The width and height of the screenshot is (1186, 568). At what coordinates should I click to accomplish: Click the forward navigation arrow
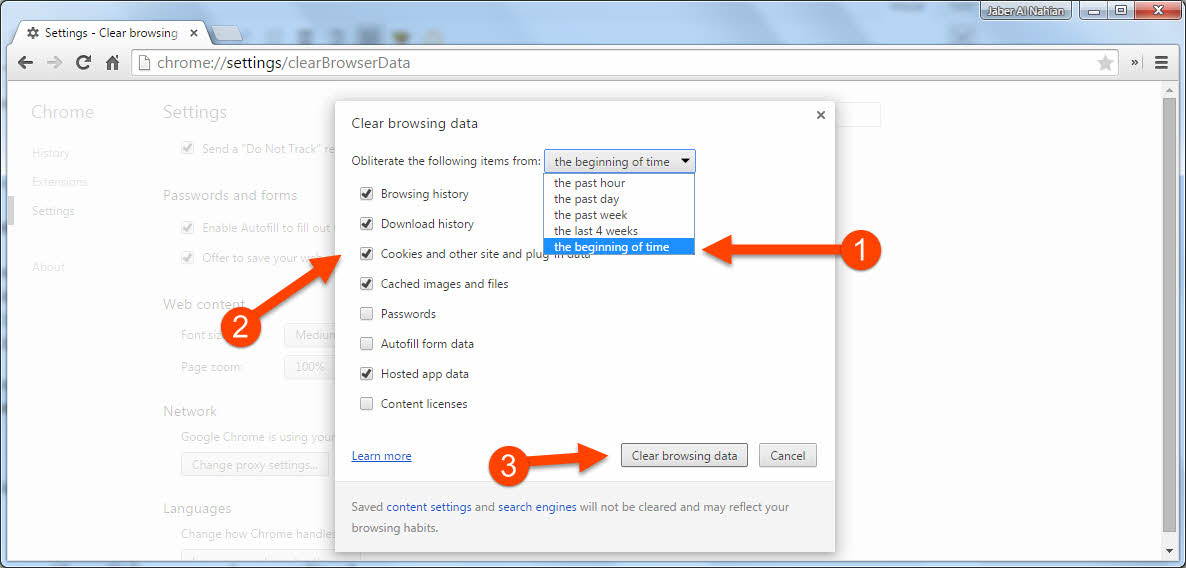pyautogui.click(x=54, y=63)
